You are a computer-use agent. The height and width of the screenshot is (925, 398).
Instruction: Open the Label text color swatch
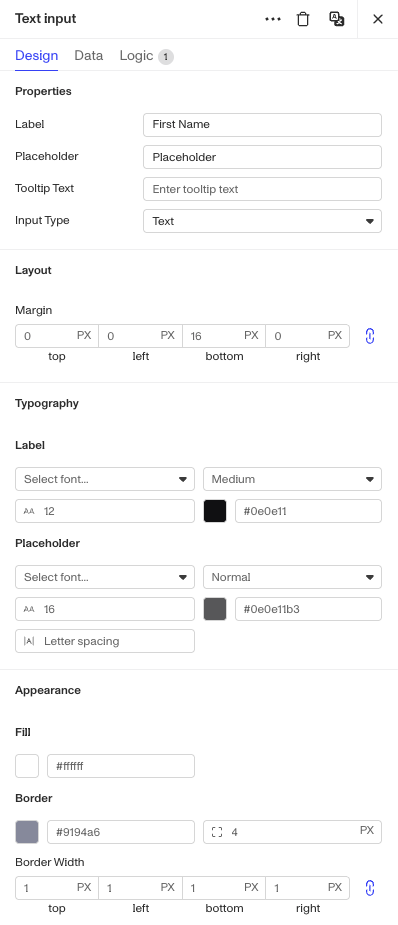pyautogui.click(x=215, y=511)
